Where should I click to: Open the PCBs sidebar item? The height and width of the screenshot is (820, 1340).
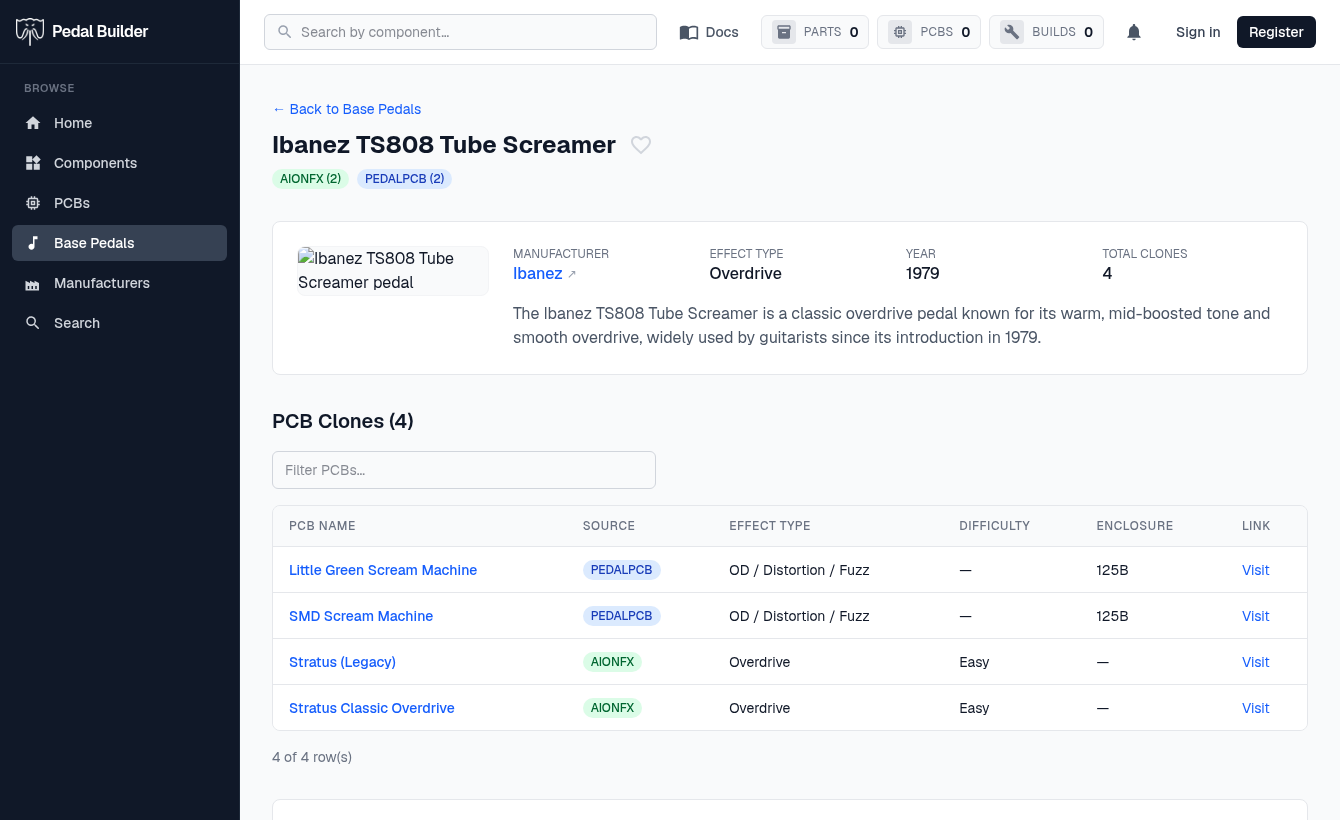[x=119, y=203]
